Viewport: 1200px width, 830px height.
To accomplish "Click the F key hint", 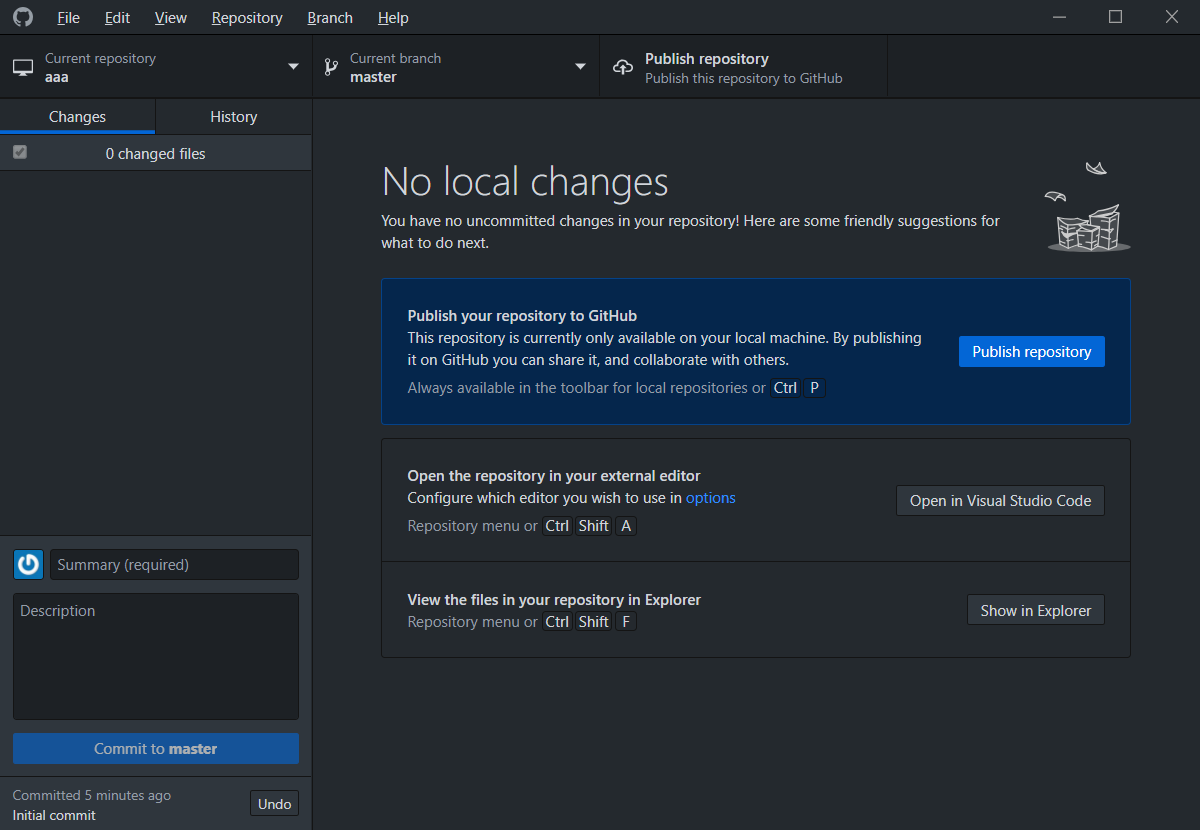I will pos(625,622).
